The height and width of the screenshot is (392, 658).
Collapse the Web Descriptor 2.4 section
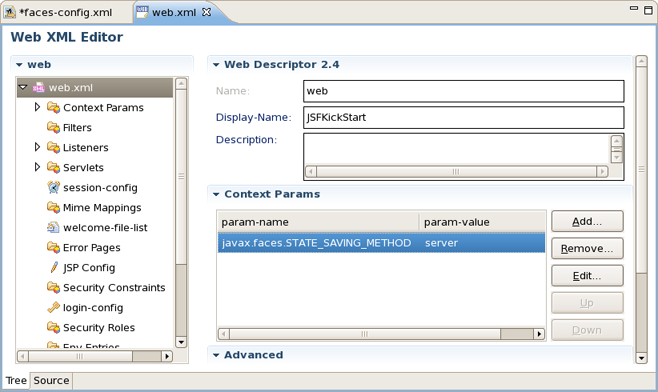[x=216, y=65]
